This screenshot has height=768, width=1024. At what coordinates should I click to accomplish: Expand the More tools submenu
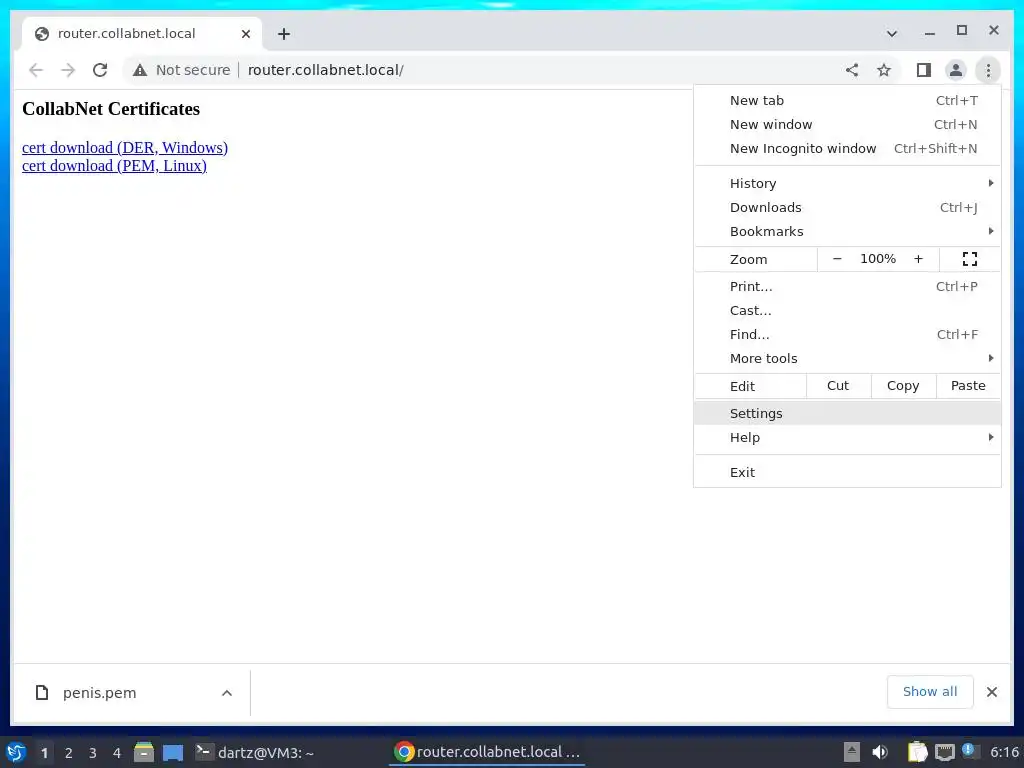pos(847,359)
